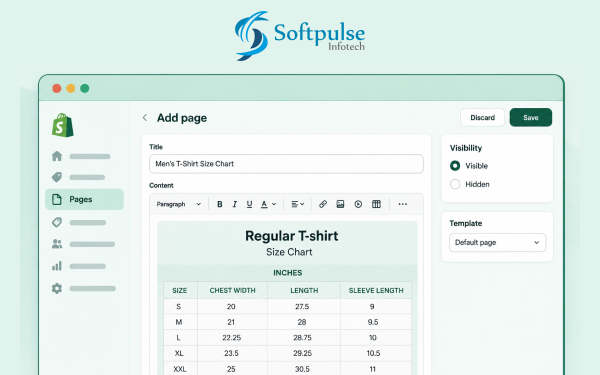600x375 pixels.
Task: Click the Softpulse Infotech logo
Action: coord(300,36)
